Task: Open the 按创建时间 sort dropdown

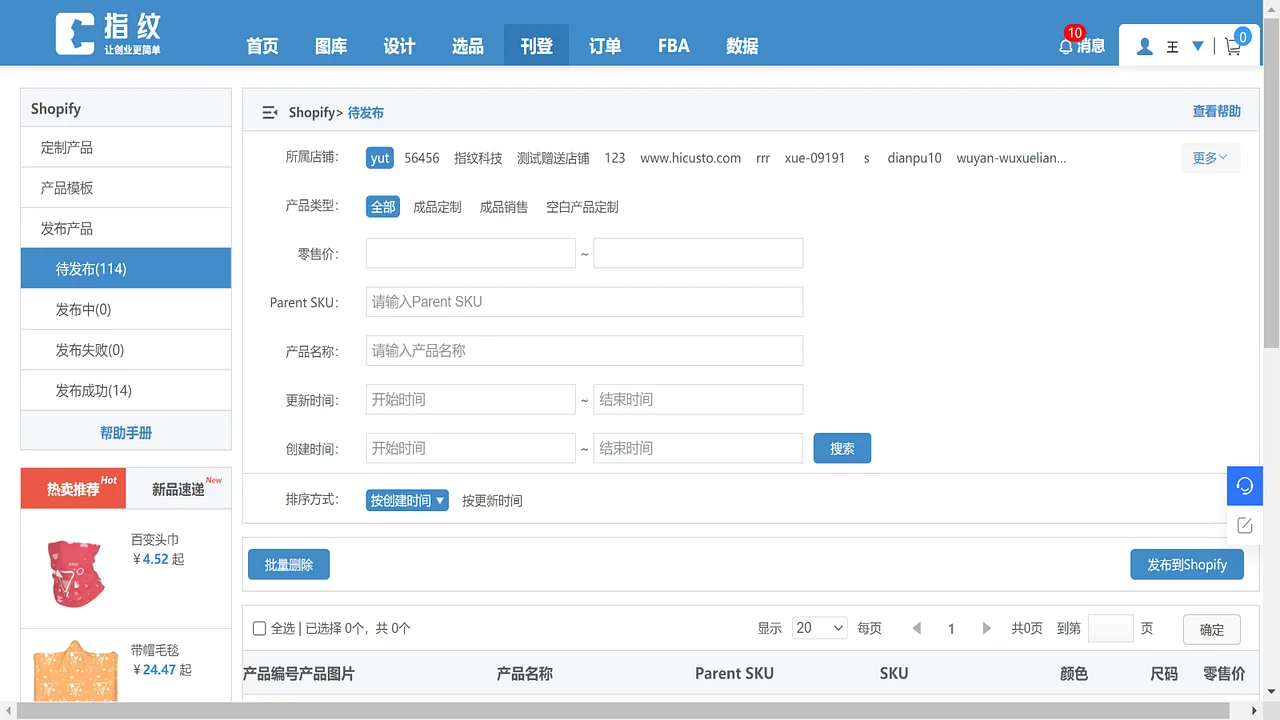Action: click(x=406, y=500)
